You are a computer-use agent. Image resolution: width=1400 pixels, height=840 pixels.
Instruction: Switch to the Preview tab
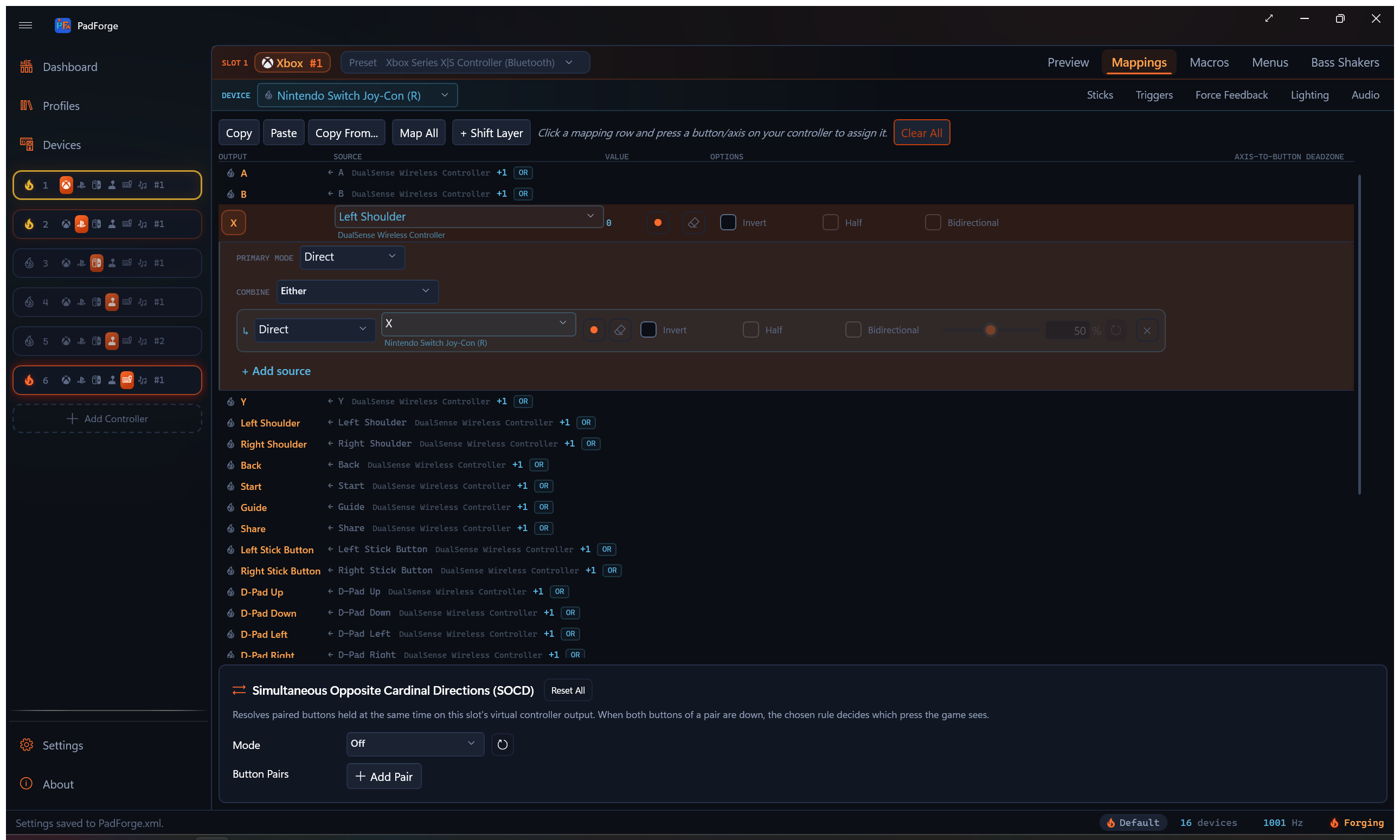(x=1068, y=63)
